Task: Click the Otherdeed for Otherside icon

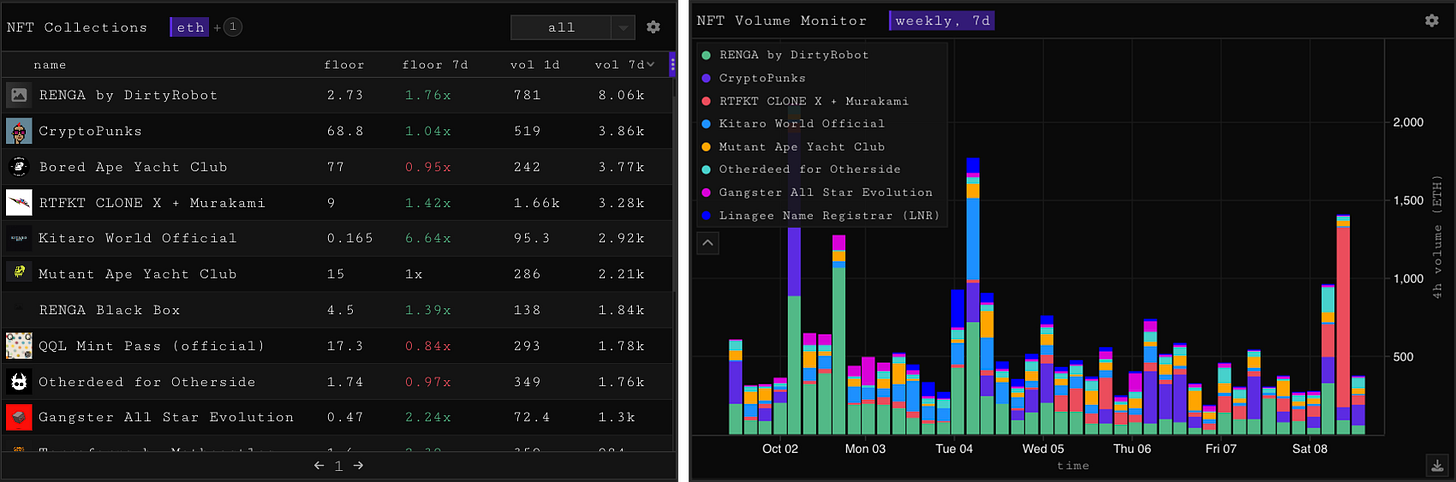Action: pyautogui.click(x=19, y=382)
